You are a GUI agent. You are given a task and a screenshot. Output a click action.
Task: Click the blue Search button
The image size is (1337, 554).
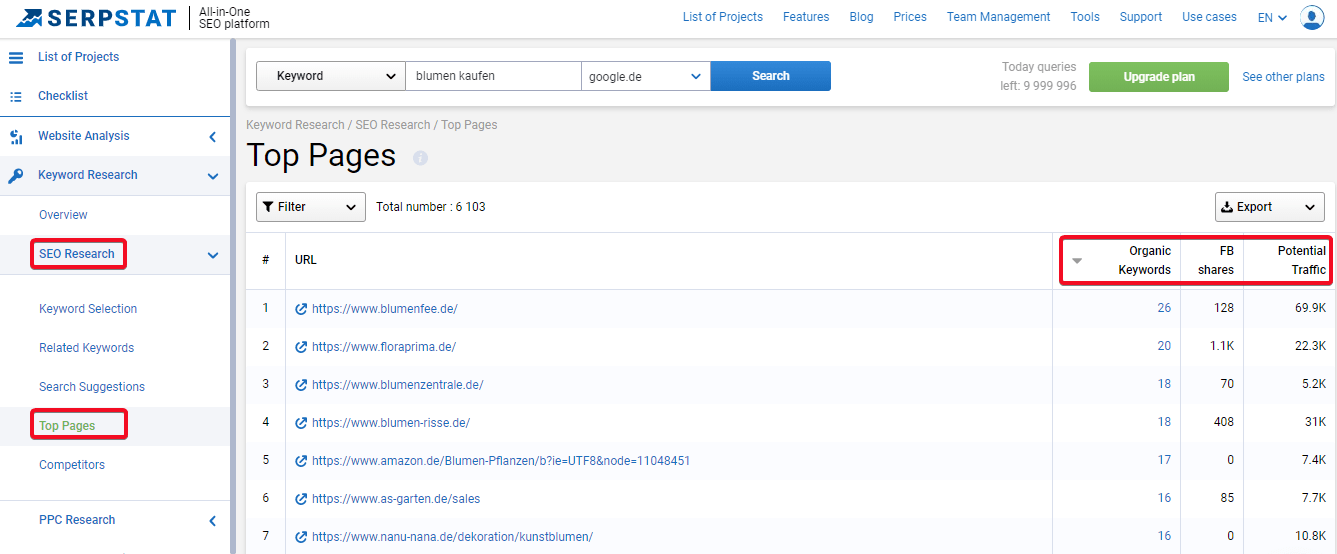(770, 76)
